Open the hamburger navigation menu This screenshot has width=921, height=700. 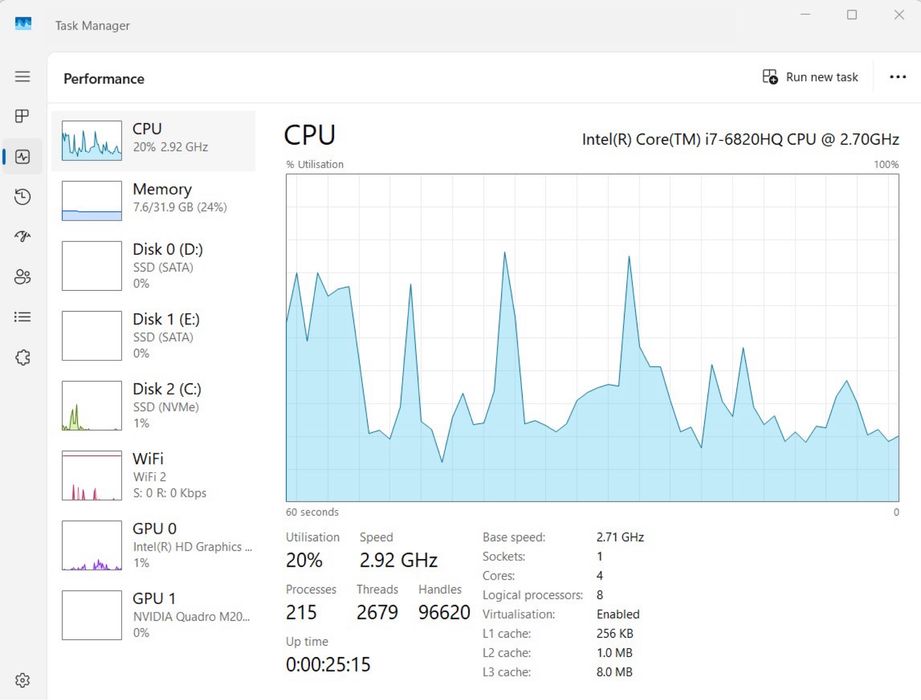22,76
